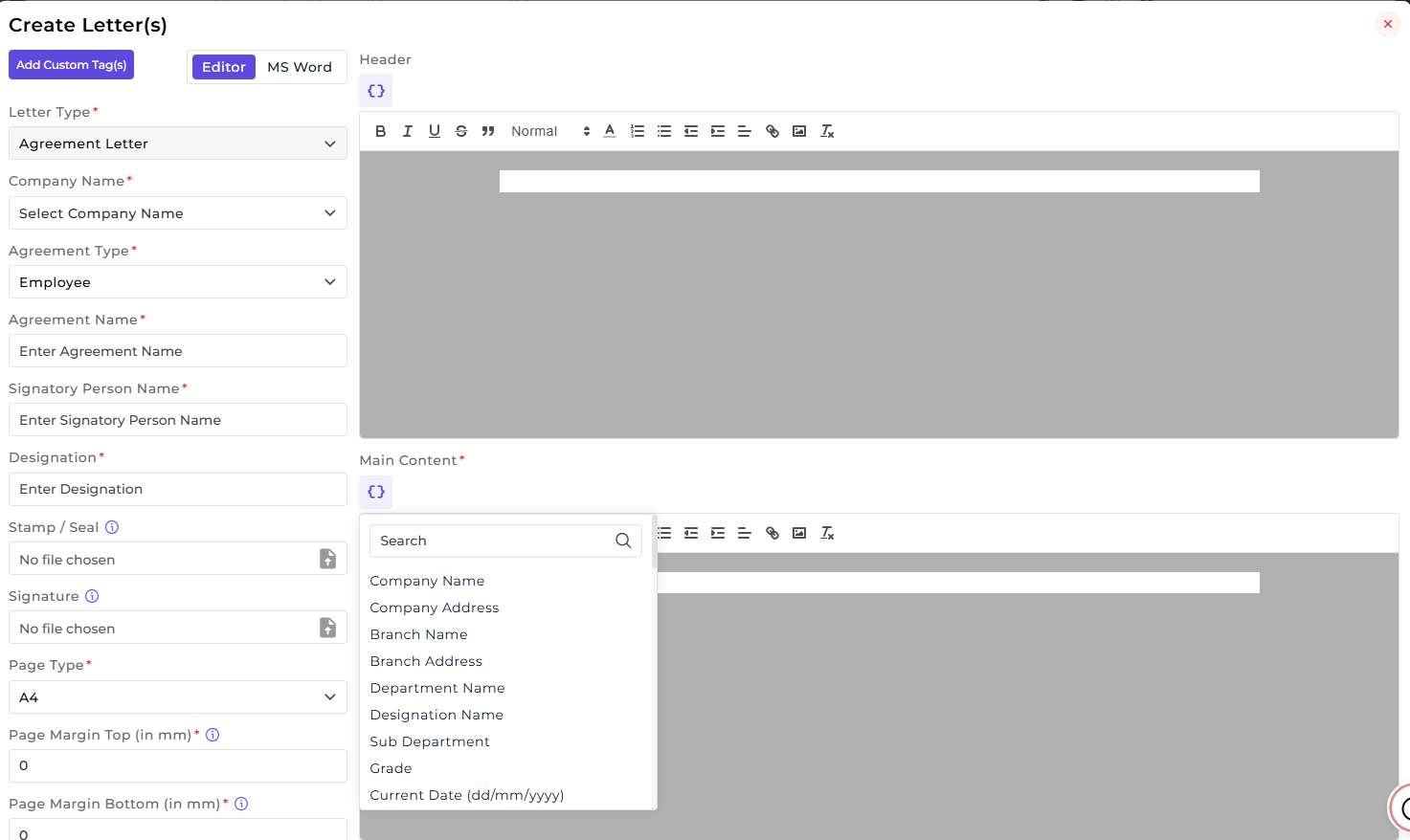This screenshot has width=1410, height=840.
Task: Open alignment in Main Content toolbar
Action: tap(745, 533)
